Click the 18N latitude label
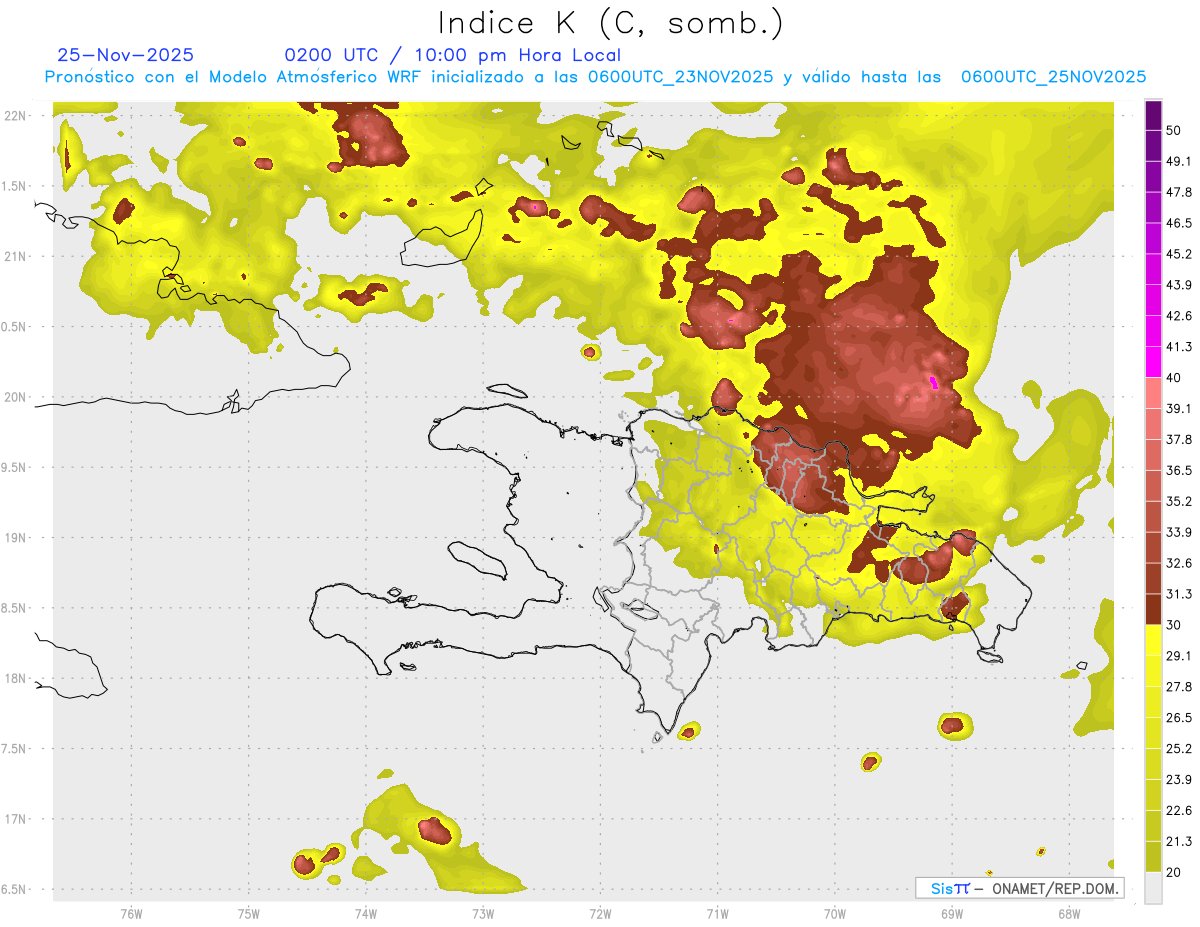The width and height of the screenshot is (1200, 927). coord(14,679)
